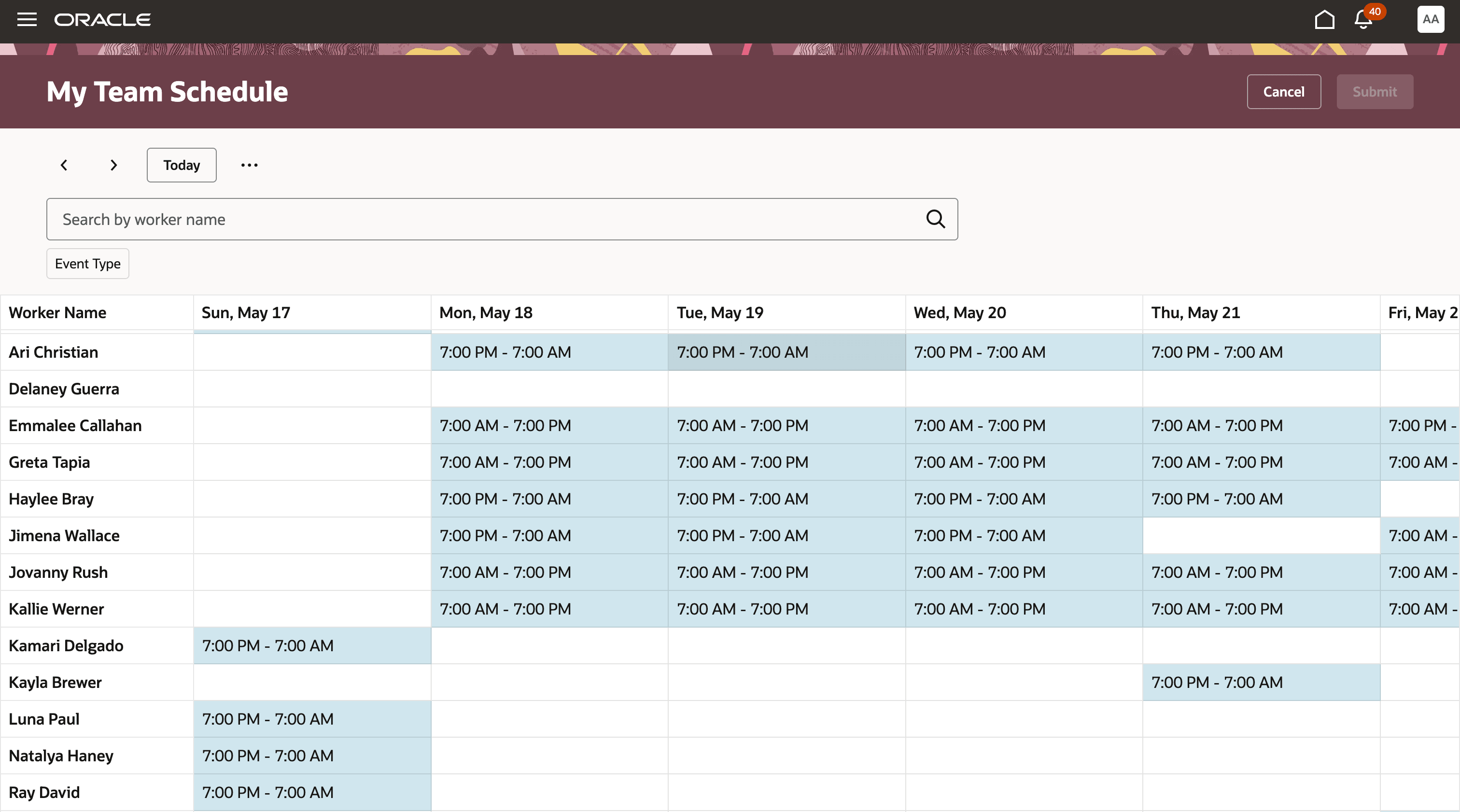Open Kayla Brewer's Thursday May 21 shift
The image size is (1460, 812).
click(1262, 683)
